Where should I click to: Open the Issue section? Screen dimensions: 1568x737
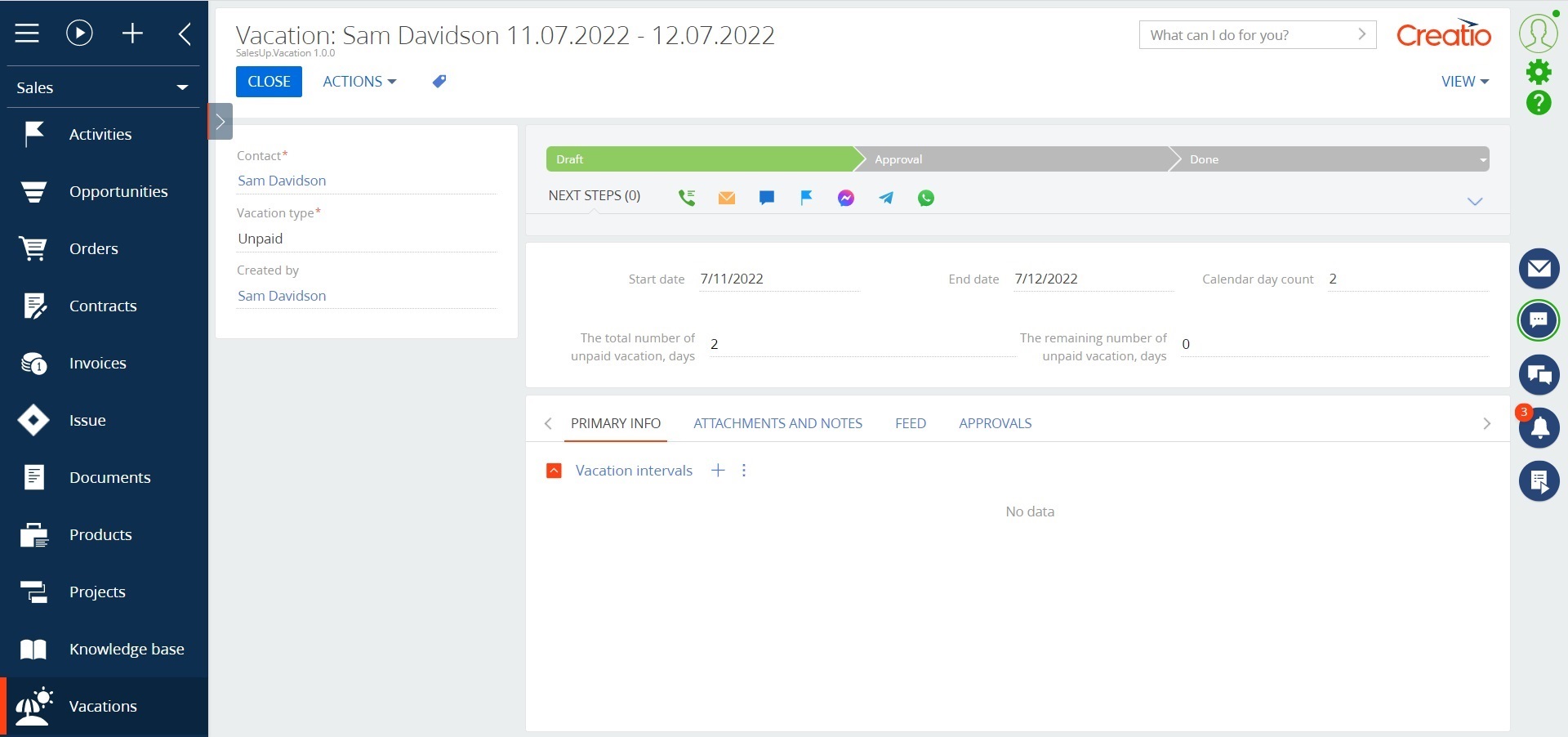click(x=104, y=420)
